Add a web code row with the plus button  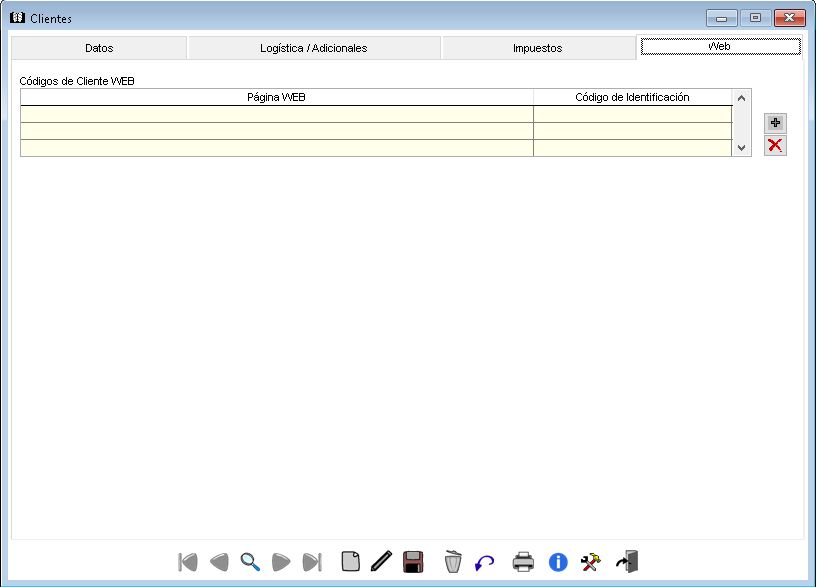click(x=775, y=122)
